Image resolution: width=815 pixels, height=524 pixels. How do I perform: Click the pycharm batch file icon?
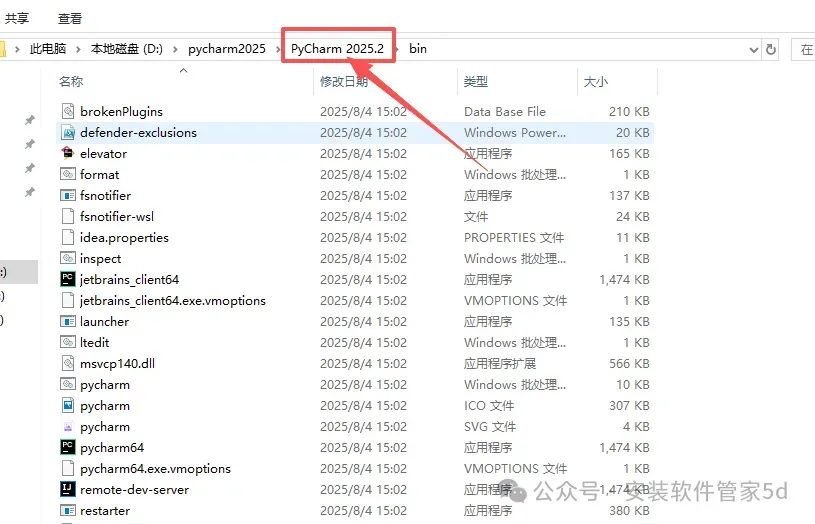[68, 384]
